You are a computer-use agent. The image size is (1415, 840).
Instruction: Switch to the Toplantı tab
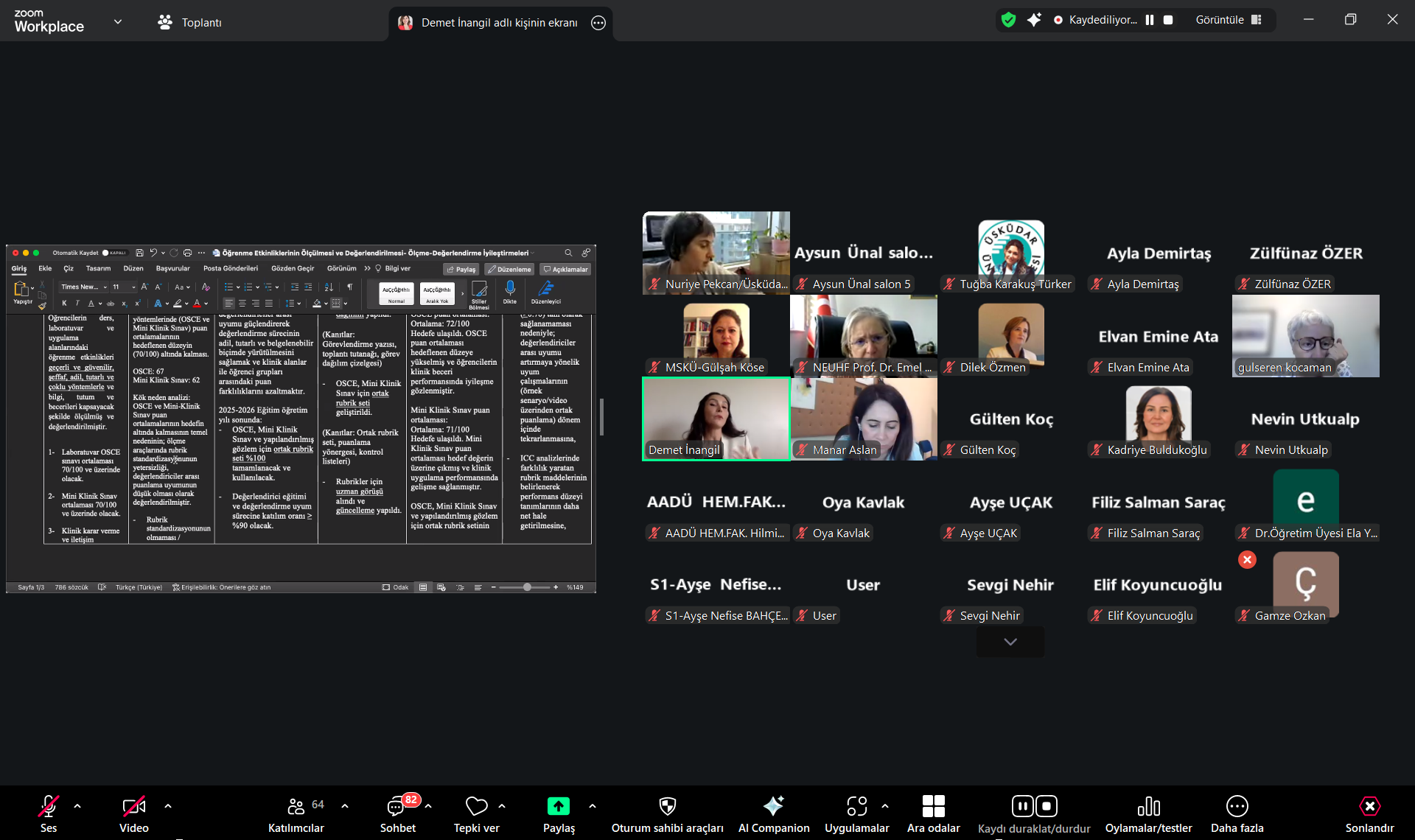click(x=189, y=22)
